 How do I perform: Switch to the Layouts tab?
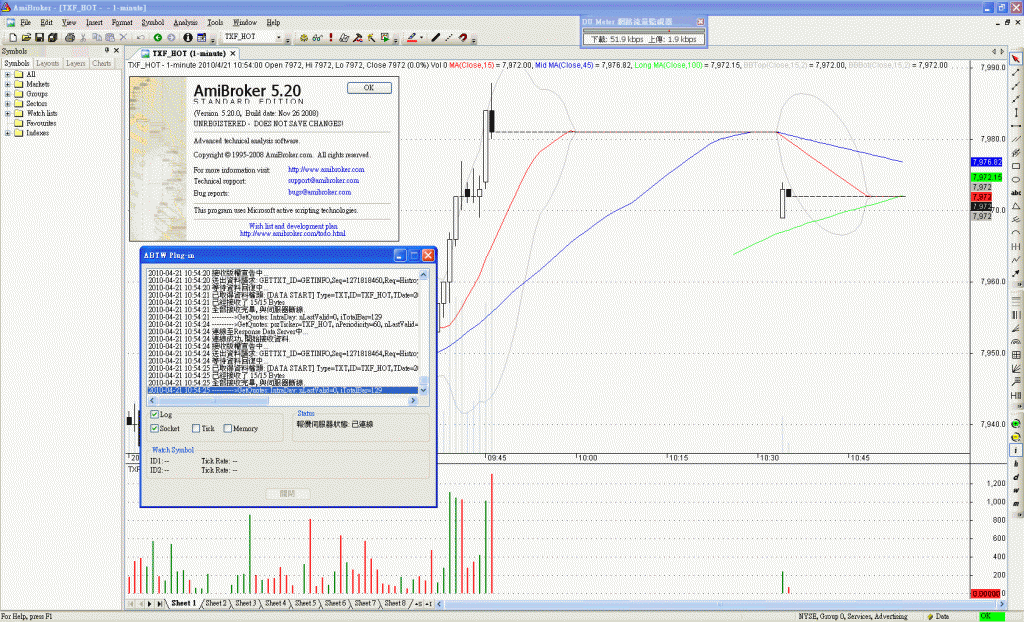(47, 63)
